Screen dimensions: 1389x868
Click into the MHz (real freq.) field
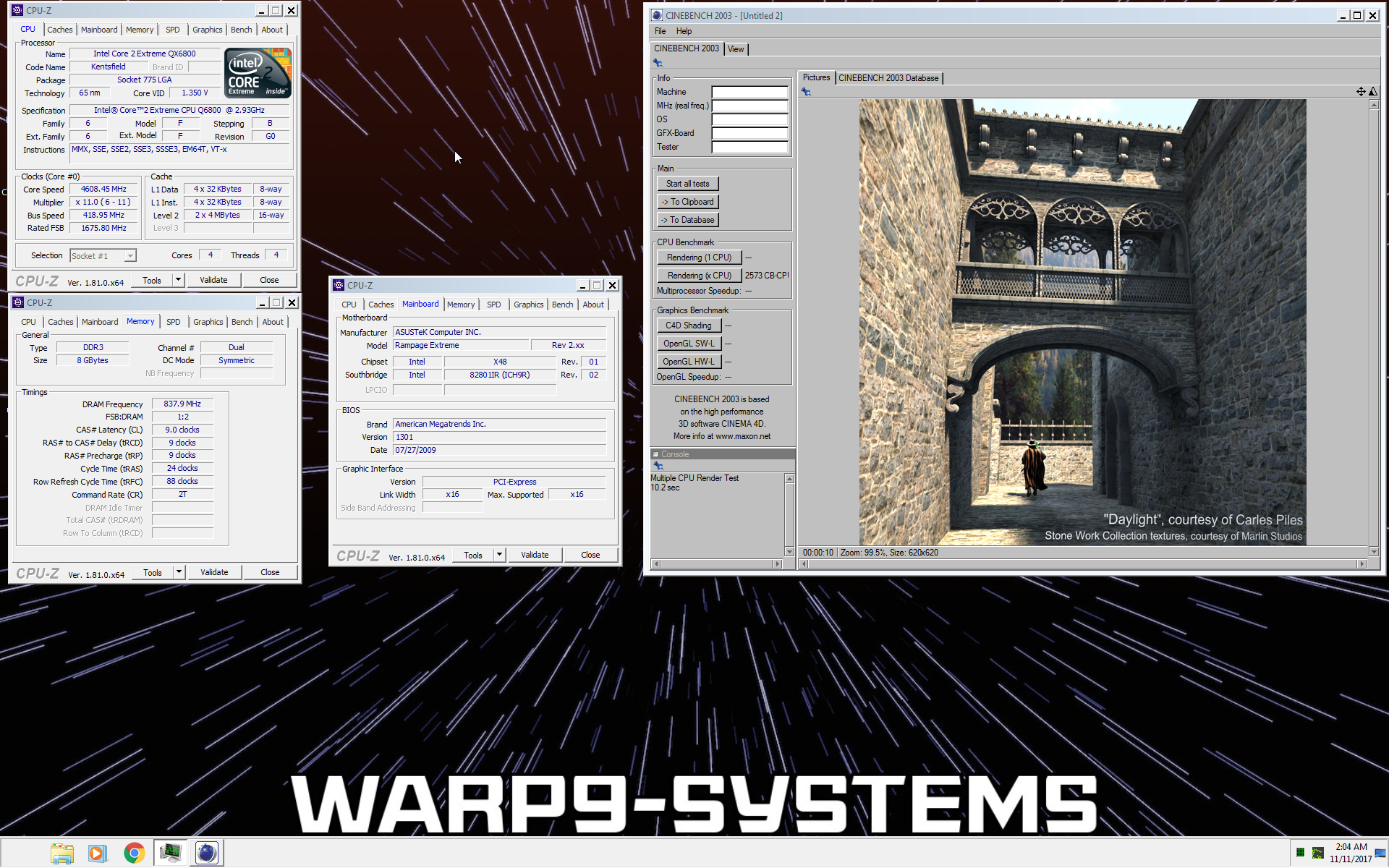click(749, 106)
